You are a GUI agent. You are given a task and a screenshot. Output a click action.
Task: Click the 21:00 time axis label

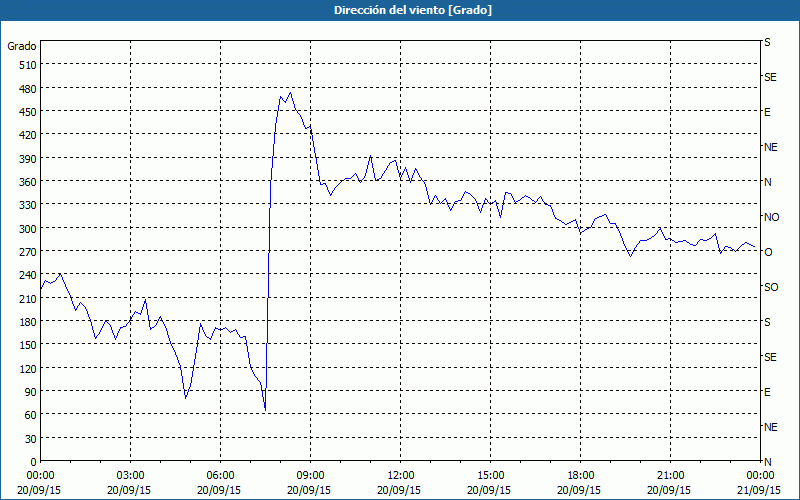click(x=670, y=476)
